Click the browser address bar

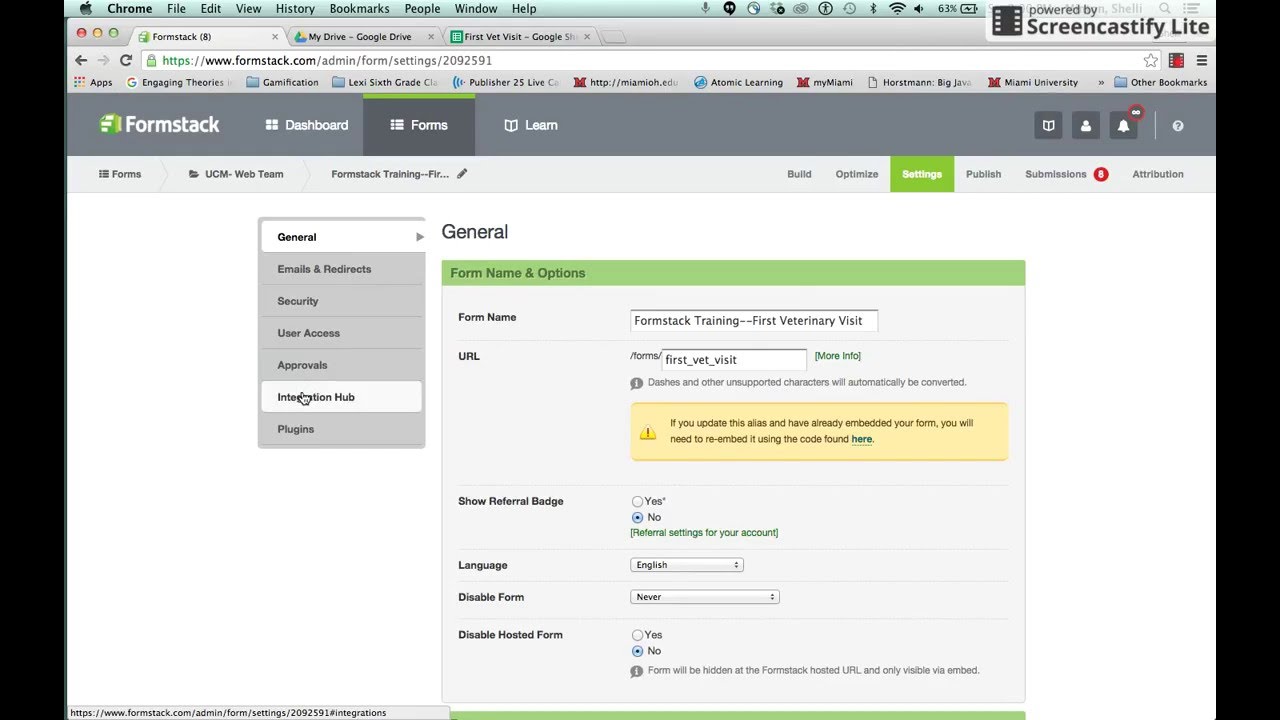(640, 60)
